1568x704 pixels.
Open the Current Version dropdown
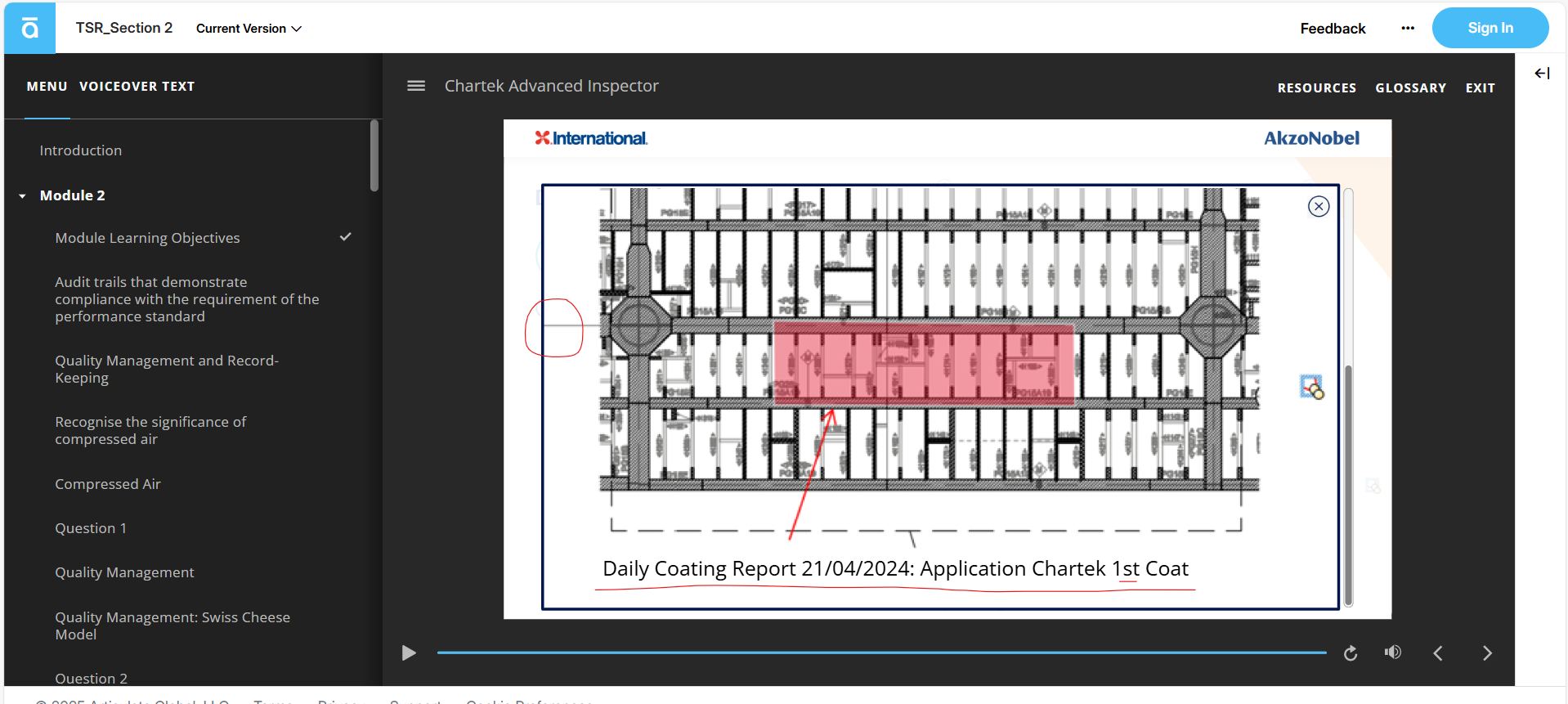click(x=249, y=29)
